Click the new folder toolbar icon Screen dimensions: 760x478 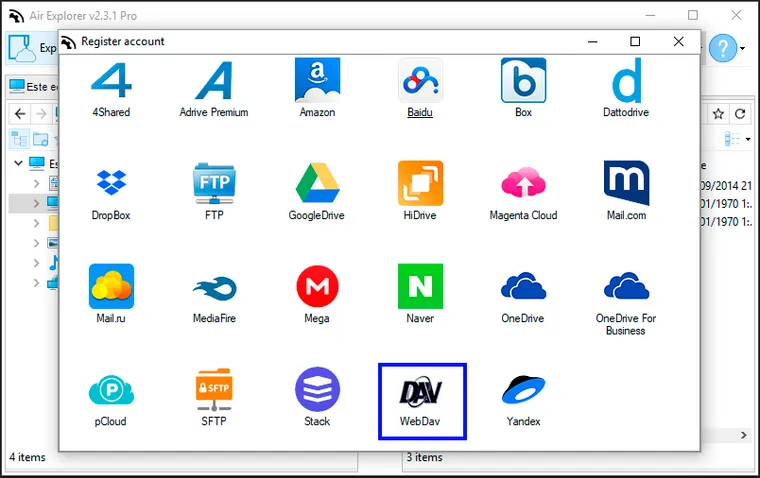coord(41,140)
